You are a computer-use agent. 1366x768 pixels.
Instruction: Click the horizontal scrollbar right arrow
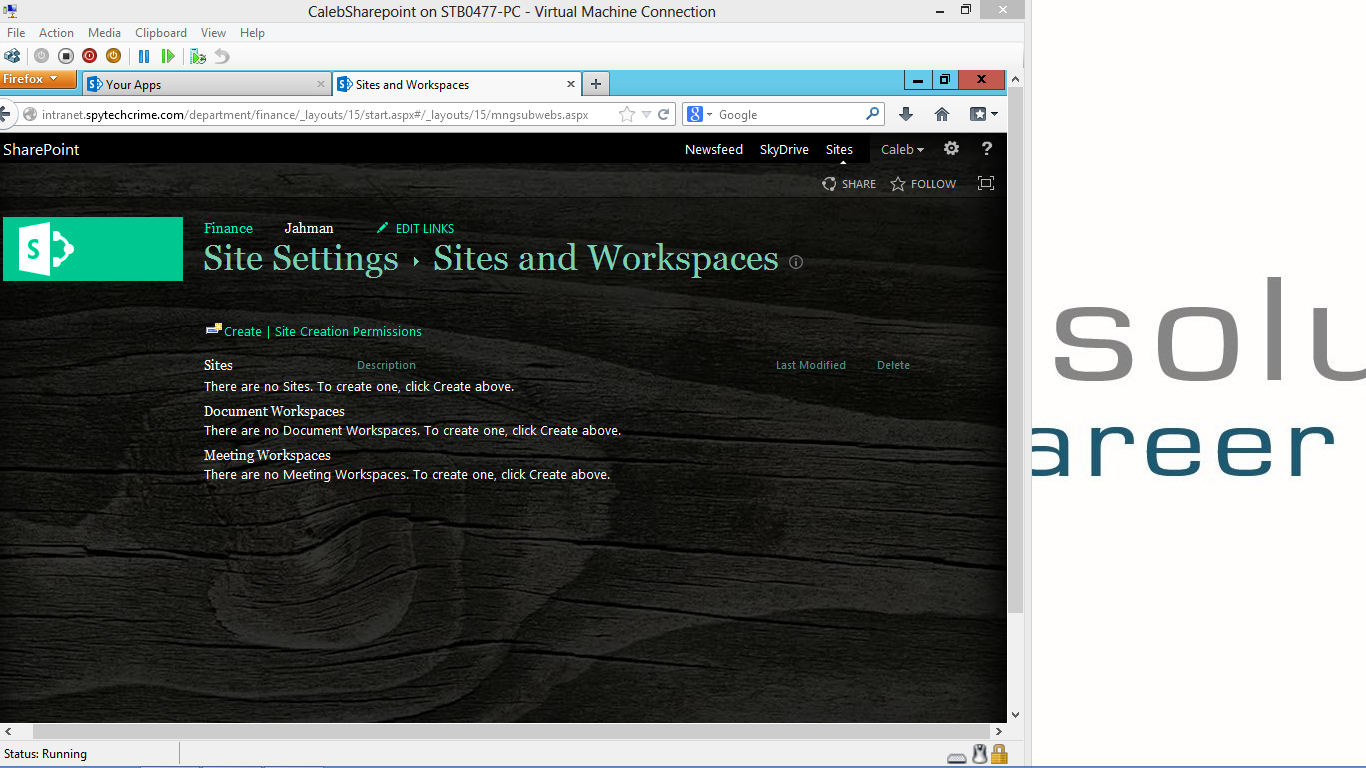999,732
